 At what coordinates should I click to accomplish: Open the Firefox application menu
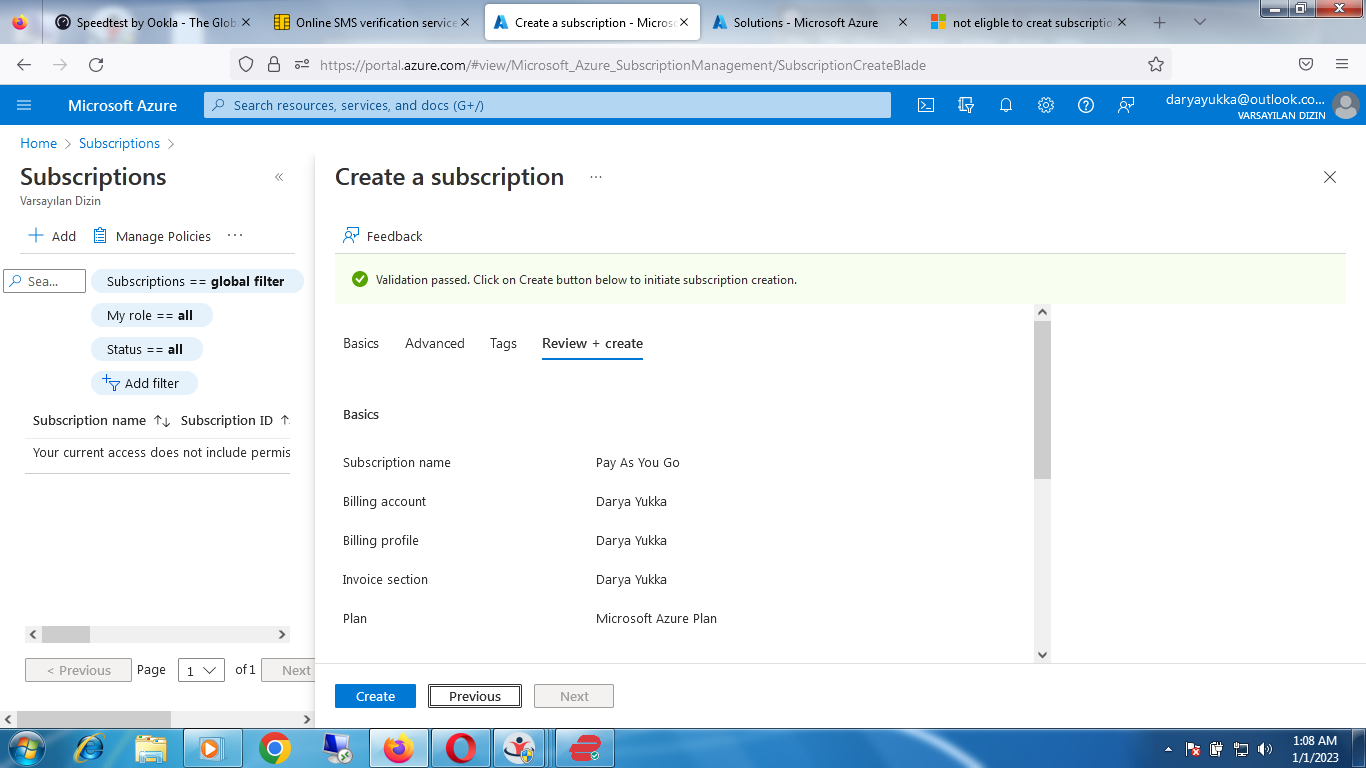[1342, 65]
